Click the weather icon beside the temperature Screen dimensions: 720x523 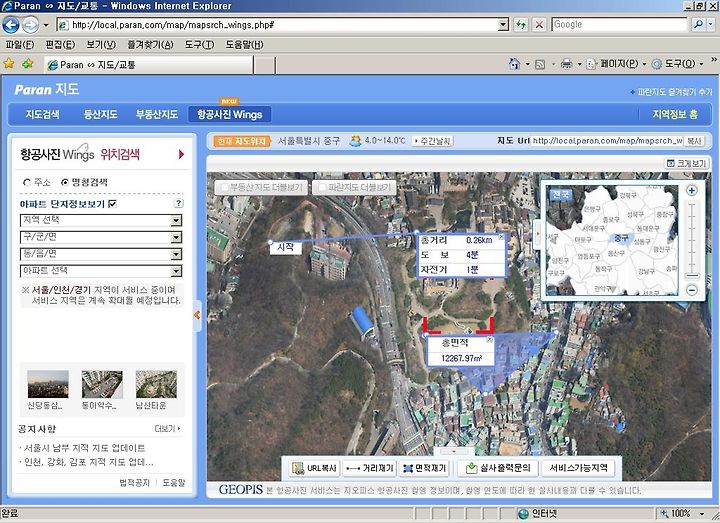coord(355,141)
